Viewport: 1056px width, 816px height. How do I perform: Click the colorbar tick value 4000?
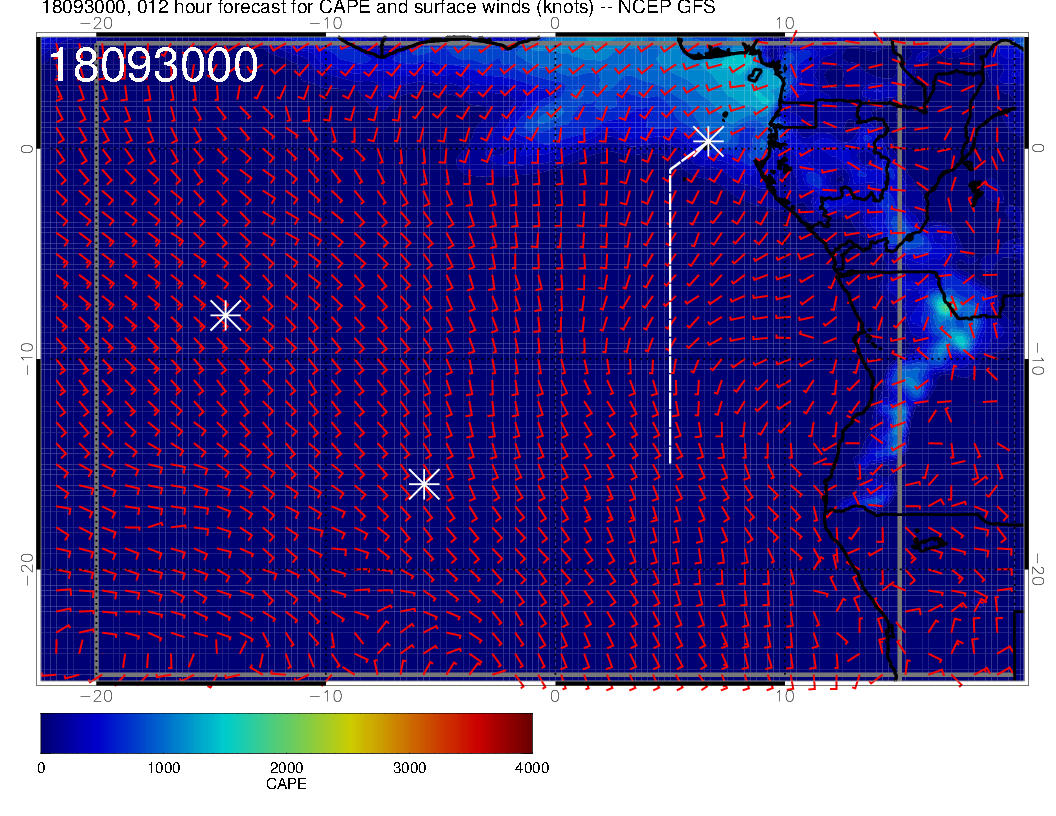pos(532,768)
